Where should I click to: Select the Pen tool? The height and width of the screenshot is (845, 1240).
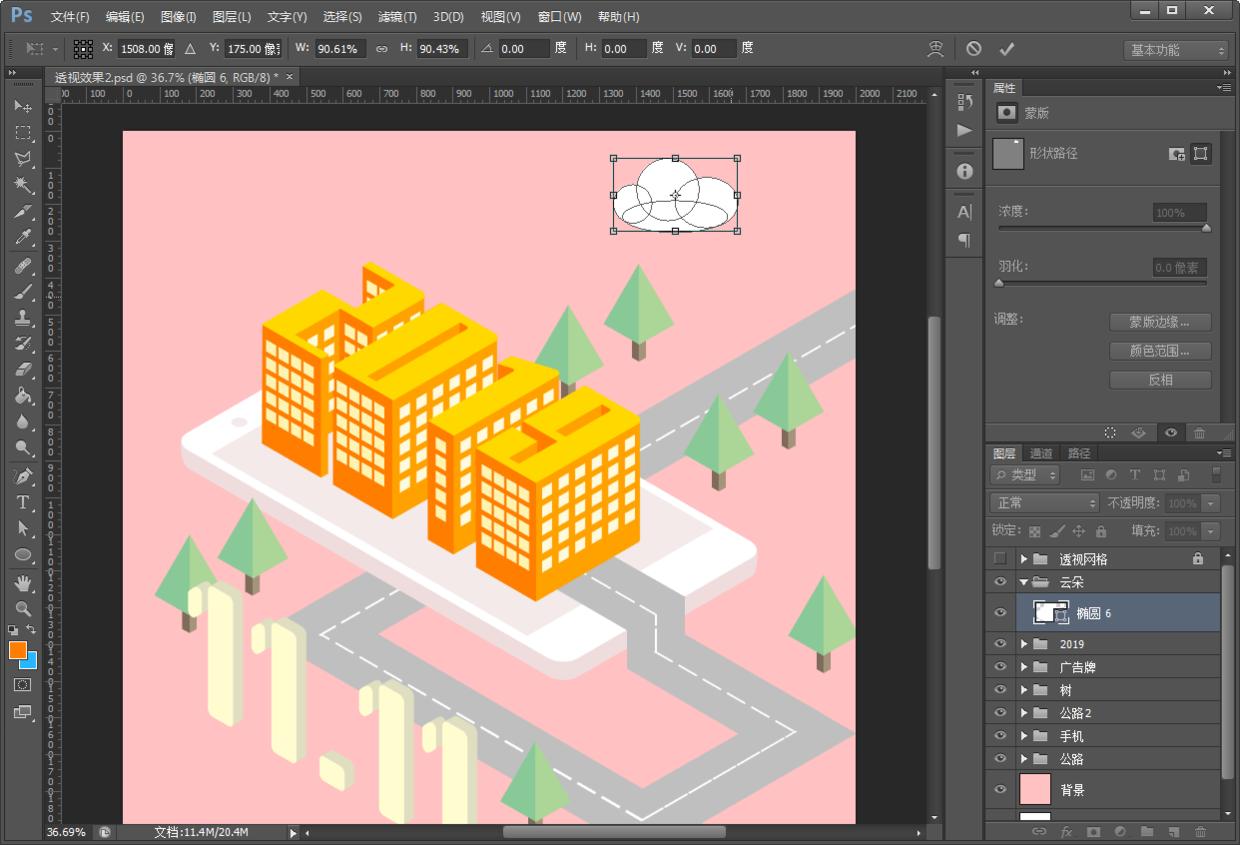(22, 476)
